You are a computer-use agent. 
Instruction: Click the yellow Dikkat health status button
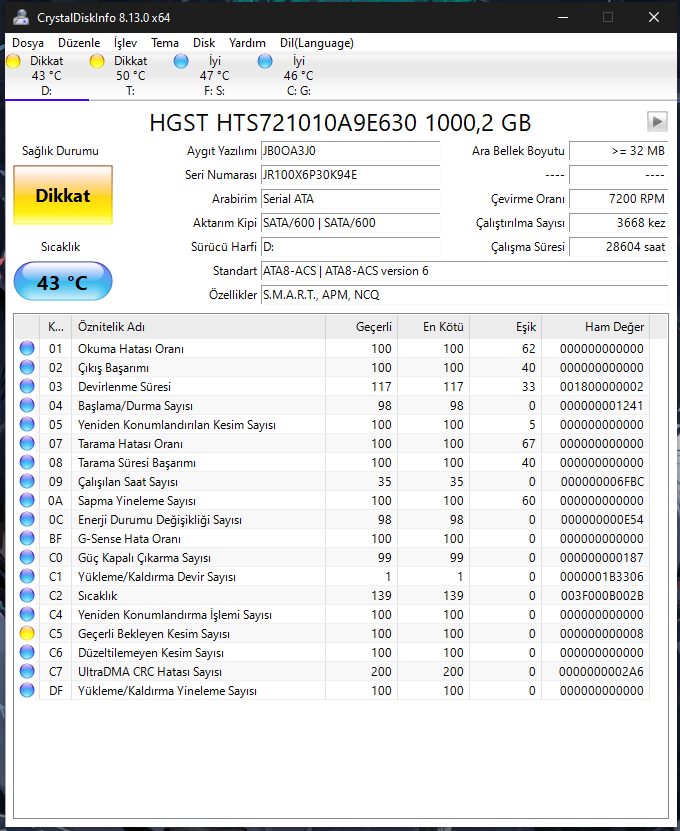click(63, 195)
